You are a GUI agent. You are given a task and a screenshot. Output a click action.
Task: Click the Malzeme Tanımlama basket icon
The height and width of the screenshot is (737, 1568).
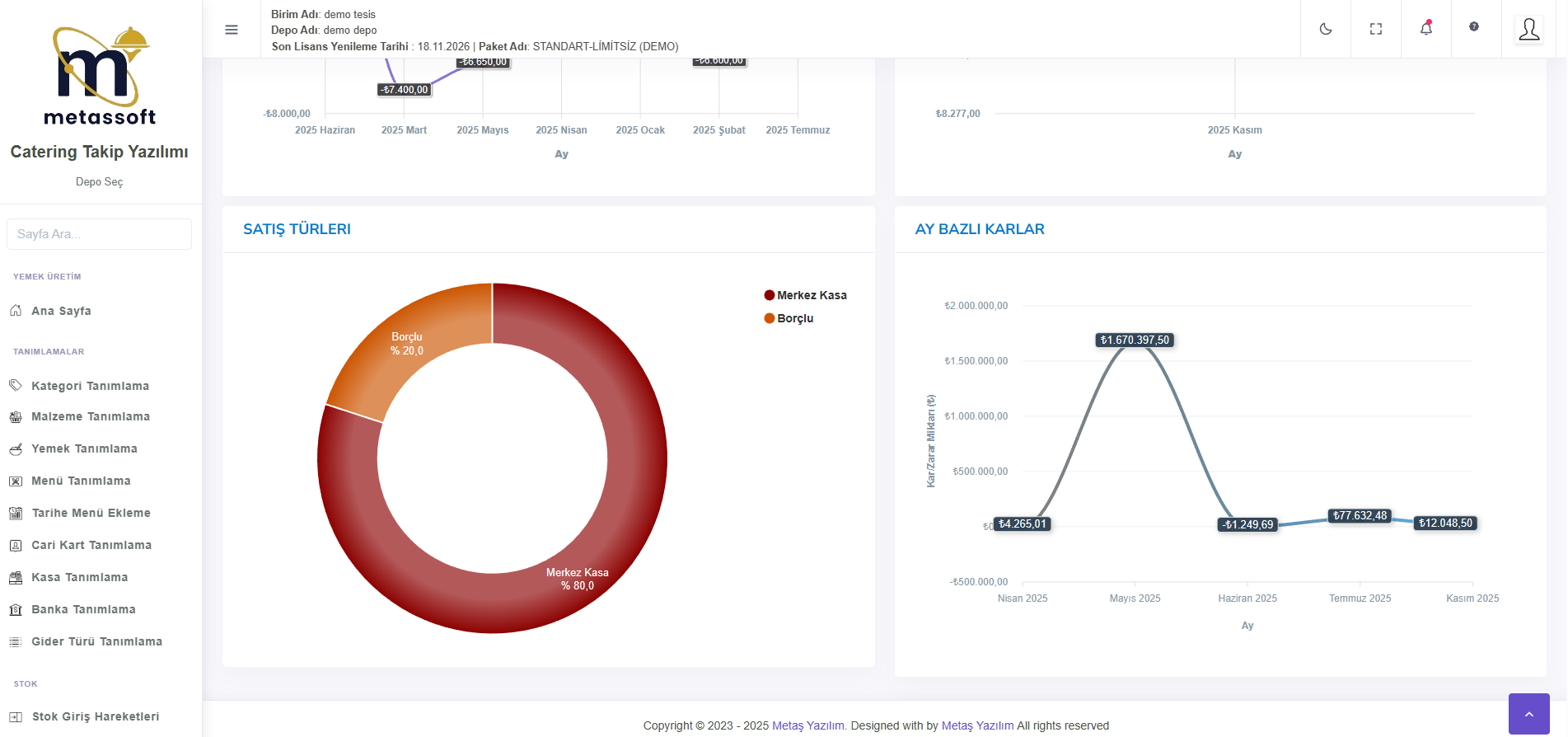pyautogui.click(x=16, y=417)
